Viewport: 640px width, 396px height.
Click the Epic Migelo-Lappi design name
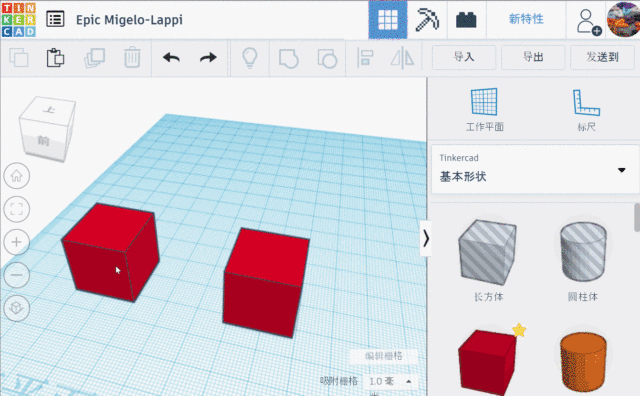[x=129, y=20]
